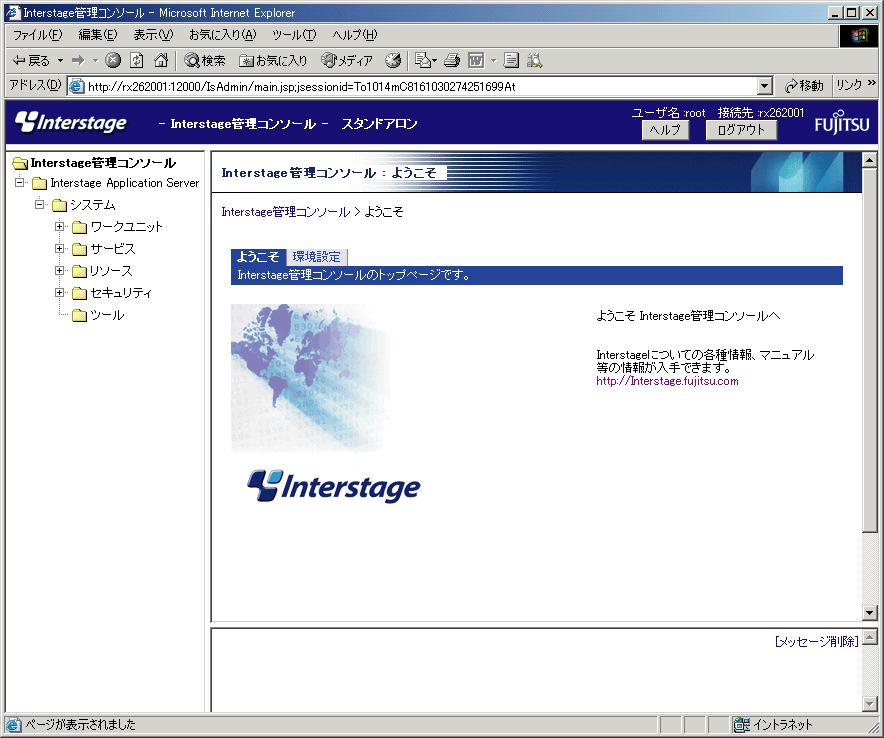Screen dimensions: 884x738
Task: Click the folder icon beside Interstage Application Server
Action: click(39, 183)
